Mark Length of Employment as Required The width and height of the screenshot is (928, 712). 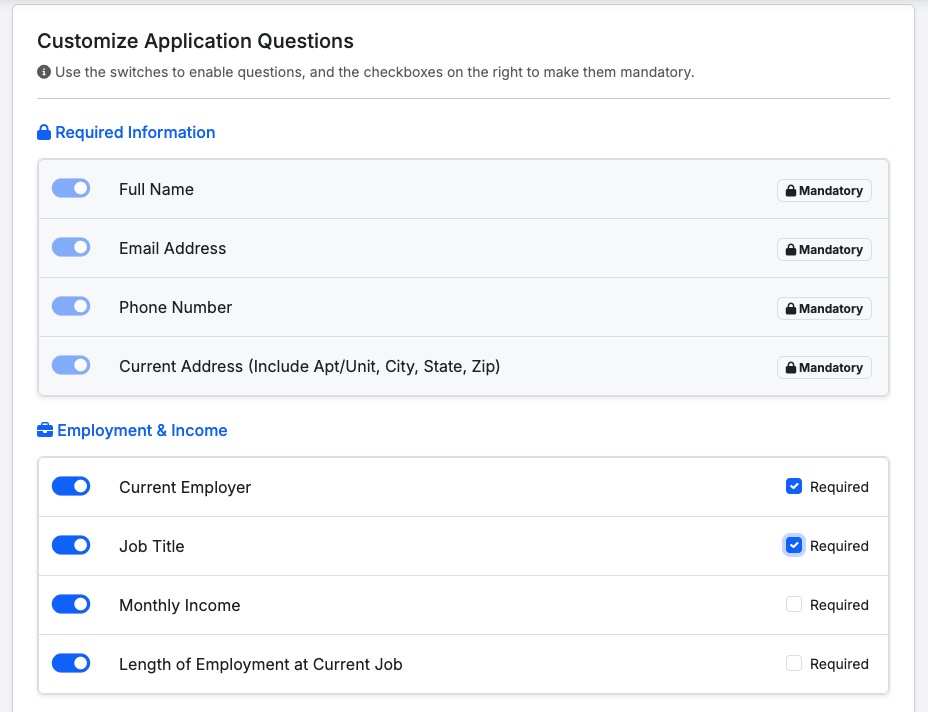pyautogui.click(x=794, y=664)
